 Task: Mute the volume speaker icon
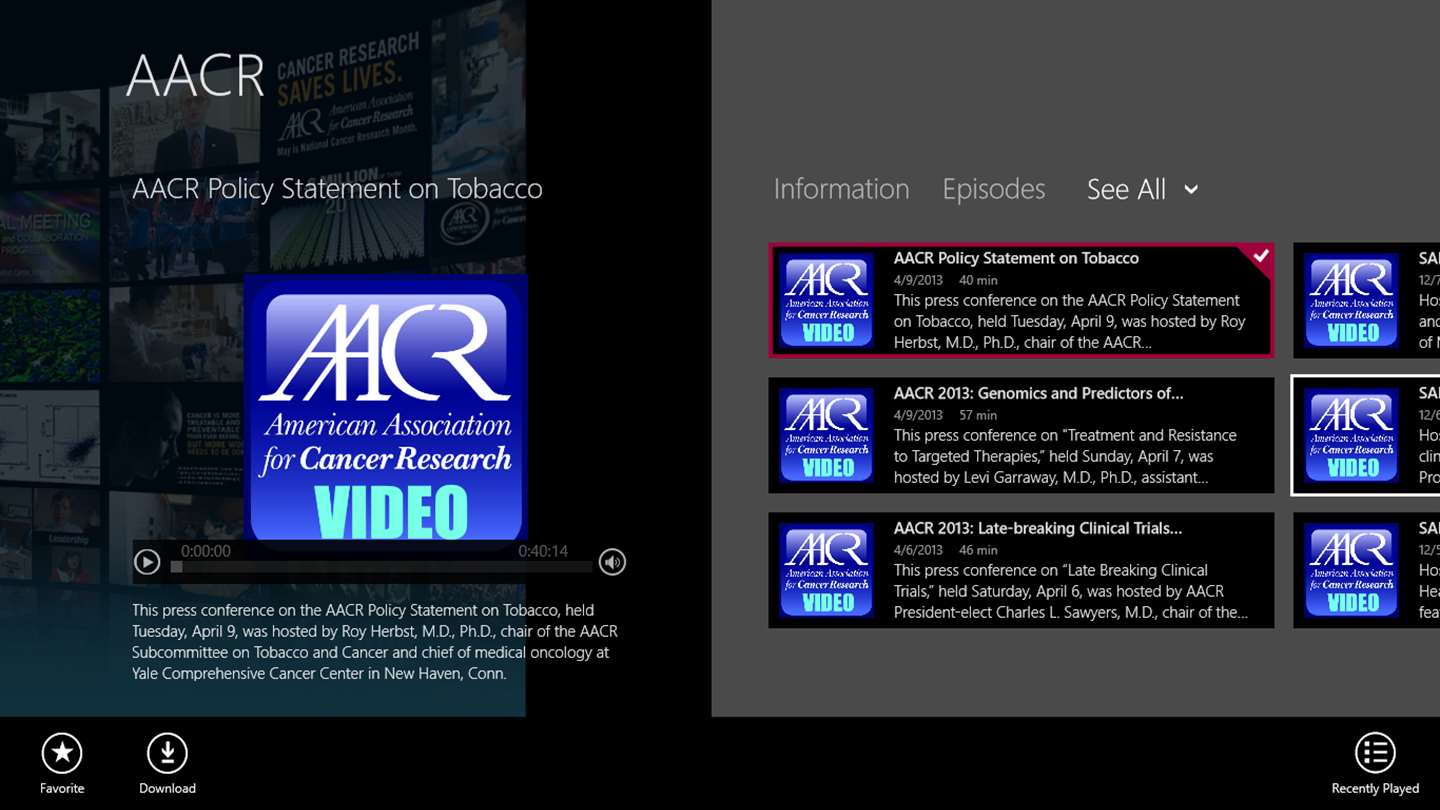coord(612,562)
